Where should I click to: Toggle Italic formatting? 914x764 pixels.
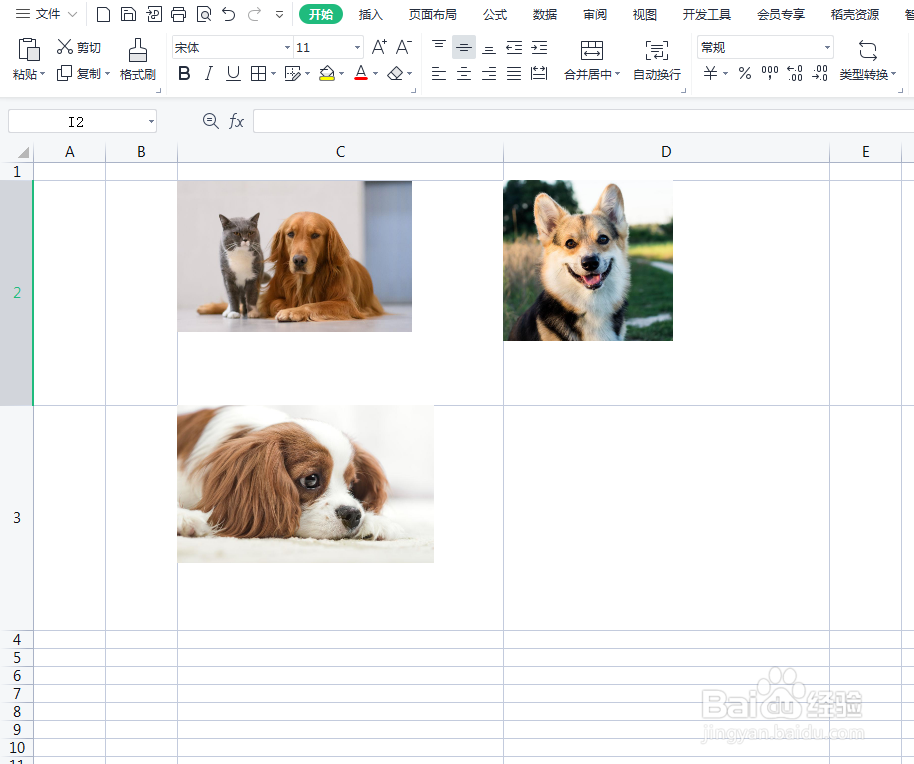click(209, 73)
